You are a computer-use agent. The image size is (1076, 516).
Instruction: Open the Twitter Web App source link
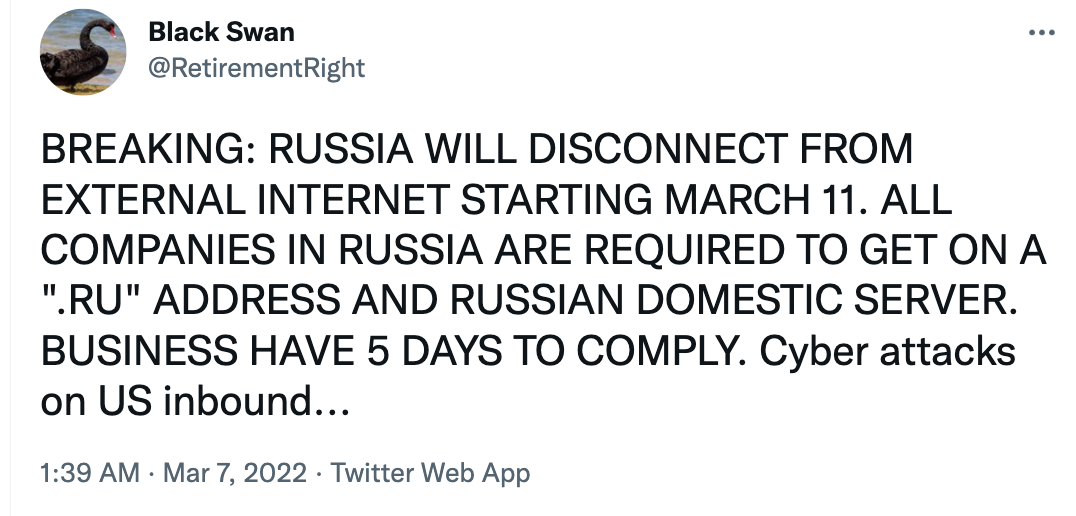coord(430,473)
